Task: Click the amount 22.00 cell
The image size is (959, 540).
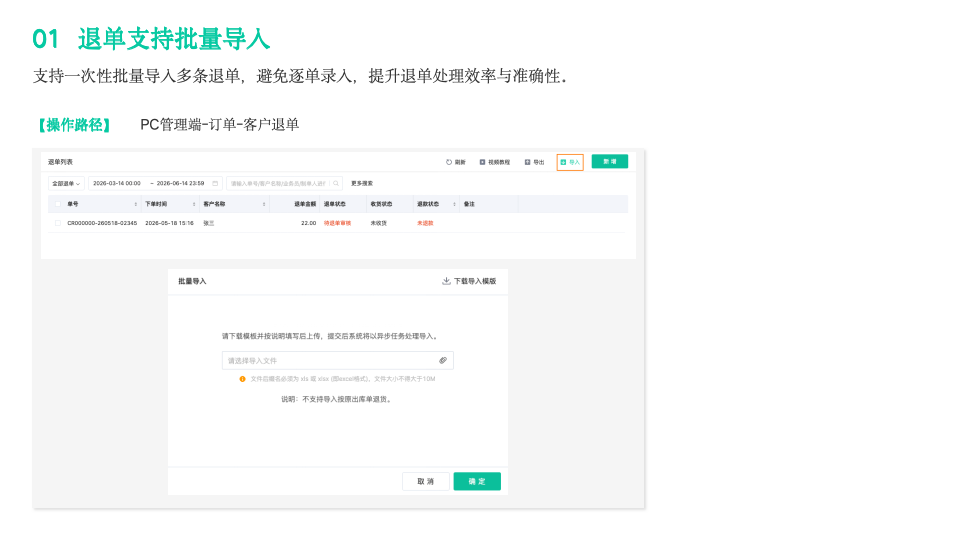Action: [x=309, y=223]
